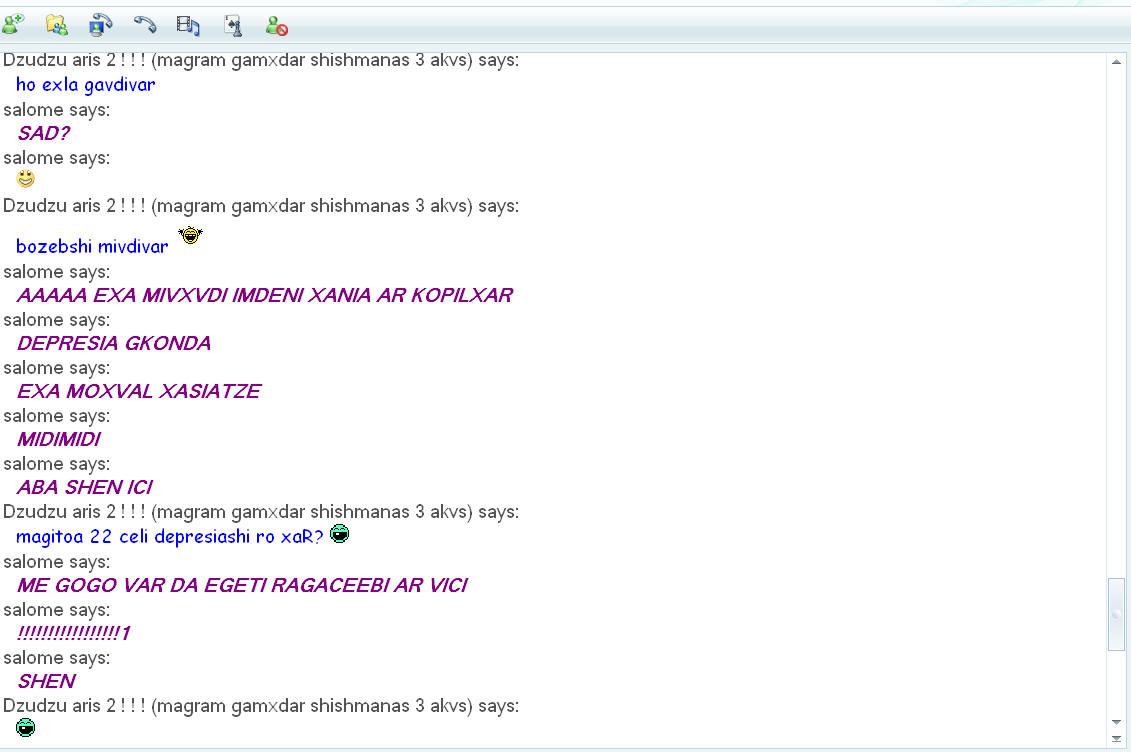The height and width of the screenshot is (752, 1131).
Task: Click the message 'MIDIMIDI'
Action: pos(58,439)
